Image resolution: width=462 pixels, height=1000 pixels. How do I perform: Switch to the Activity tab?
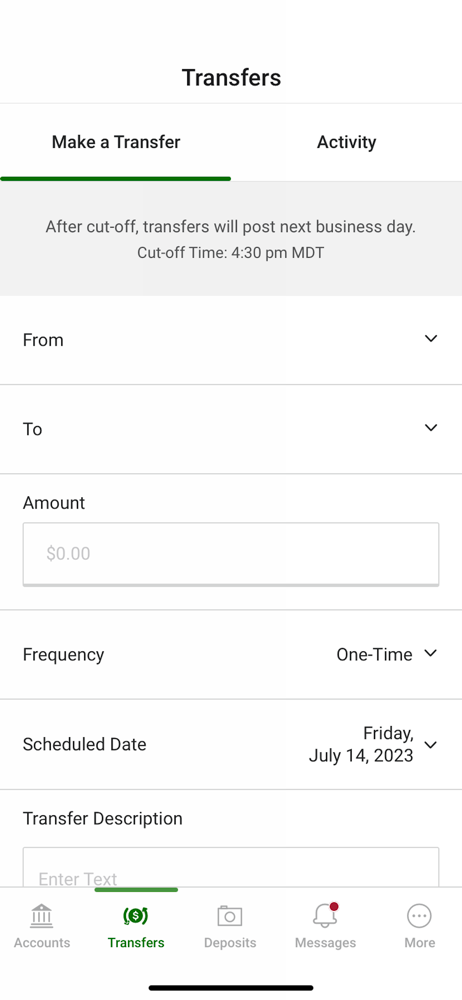(346, 142)
